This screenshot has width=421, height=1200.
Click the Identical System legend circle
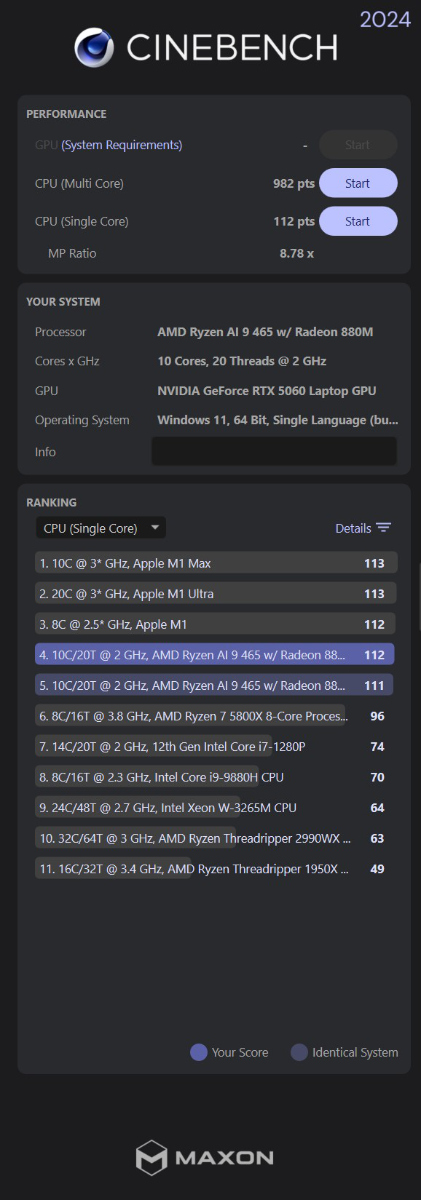(x=299, y=1052)
